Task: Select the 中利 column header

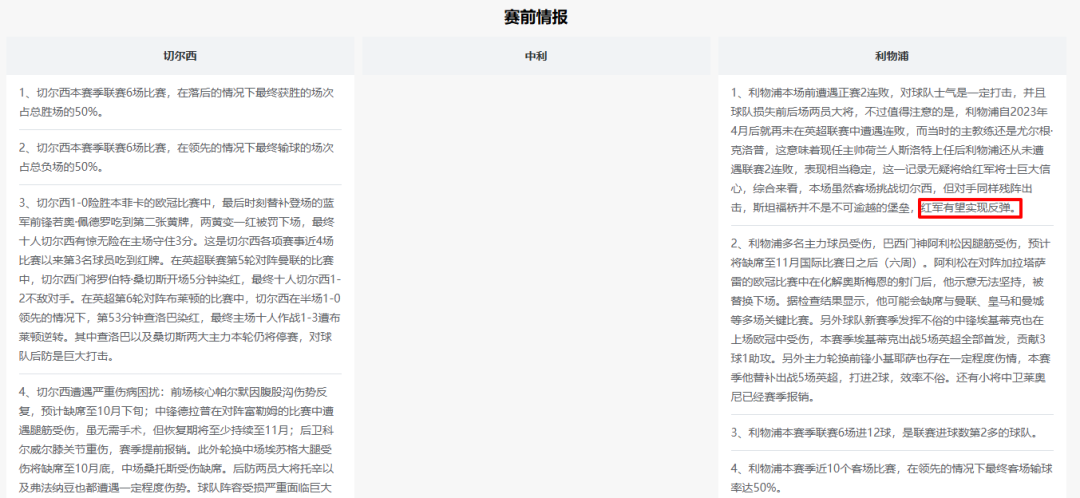Action: tap(536, 56)
